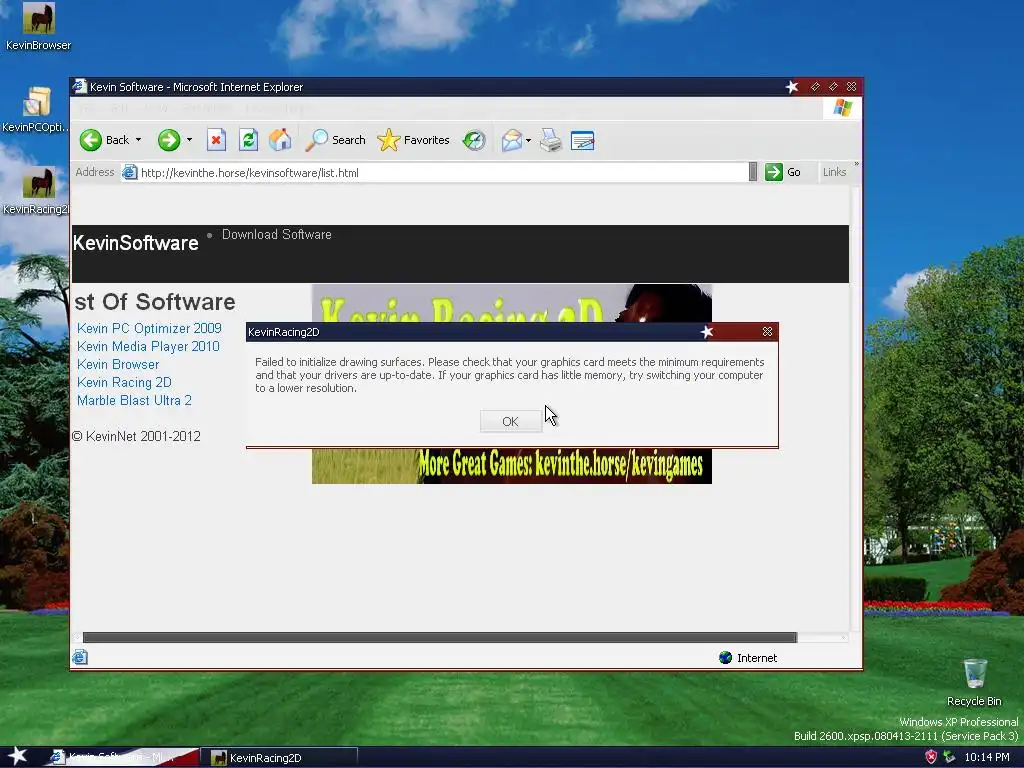Open the star Start button on the taskbar
This screenshot has width=1024, height=768.
16,756
